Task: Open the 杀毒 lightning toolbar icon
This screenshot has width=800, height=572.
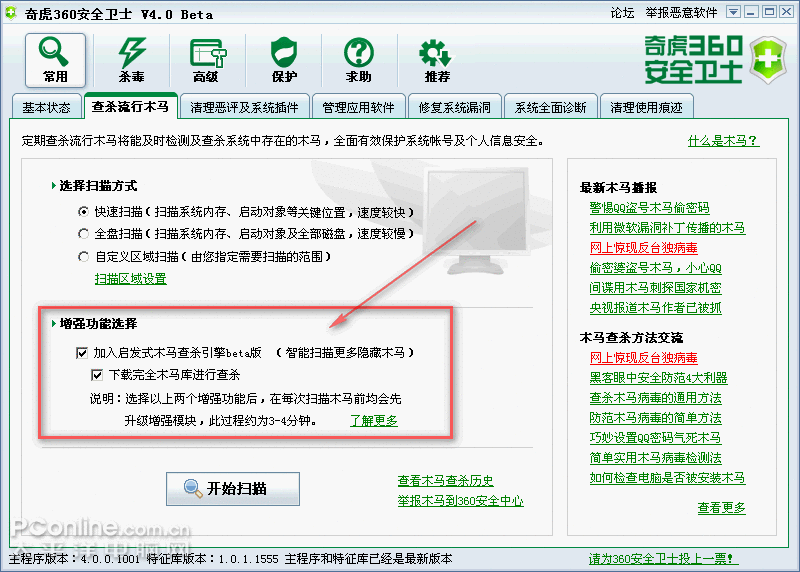Action: point(132,60)
